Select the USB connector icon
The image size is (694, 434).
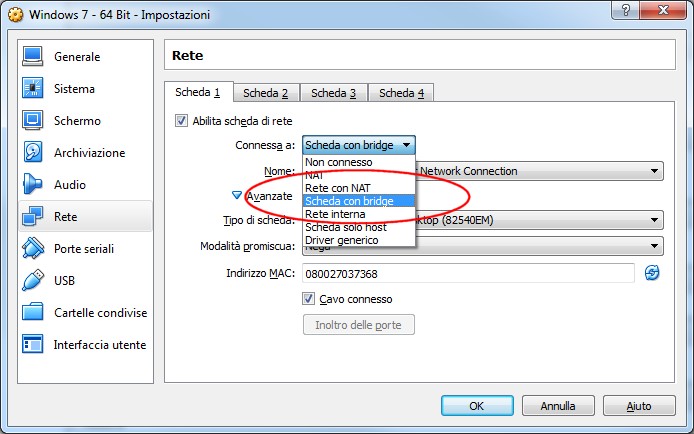[33, 280]
